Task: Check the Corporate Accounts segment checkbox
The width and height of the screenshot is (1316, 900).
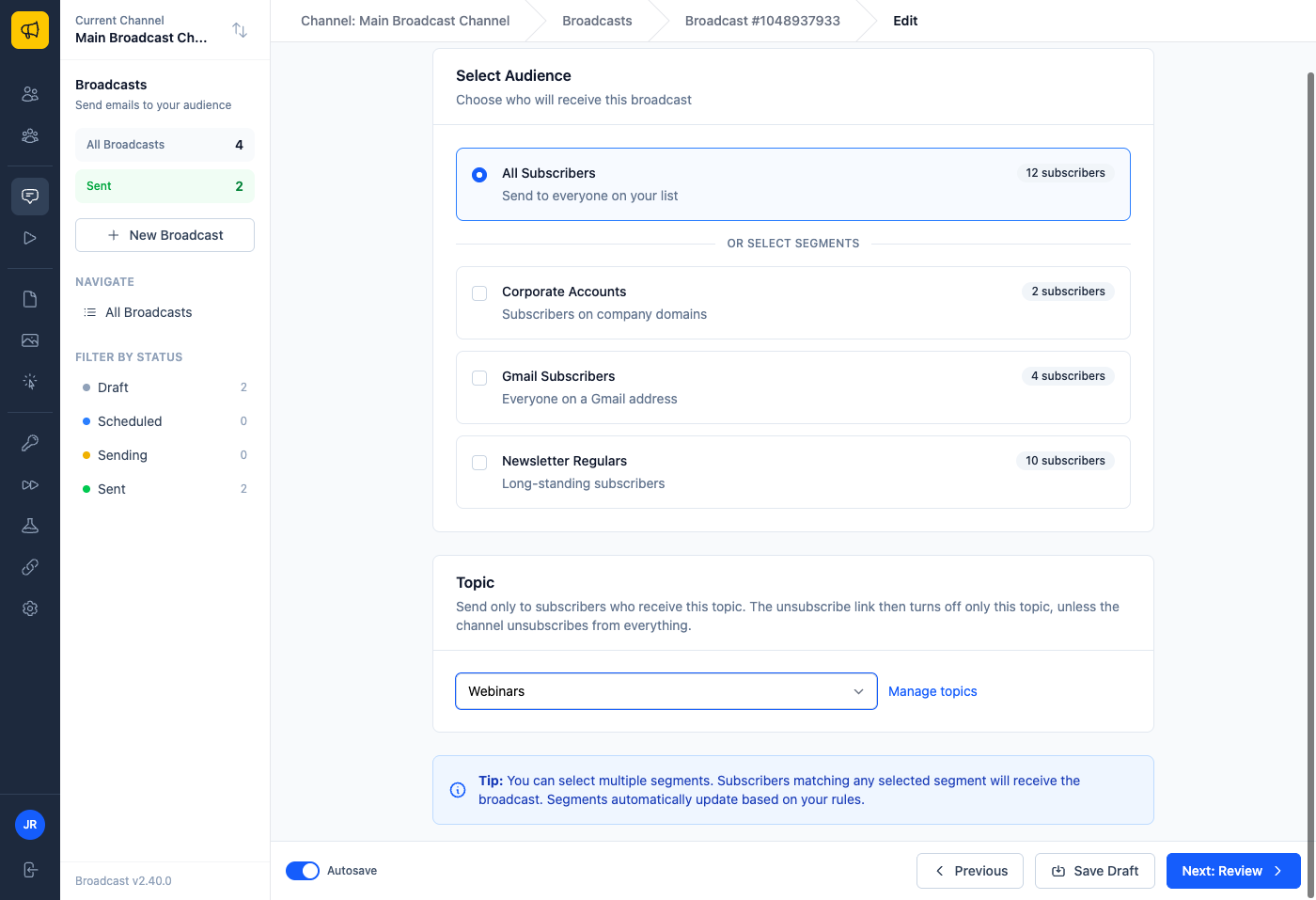Action: point(479,293)
